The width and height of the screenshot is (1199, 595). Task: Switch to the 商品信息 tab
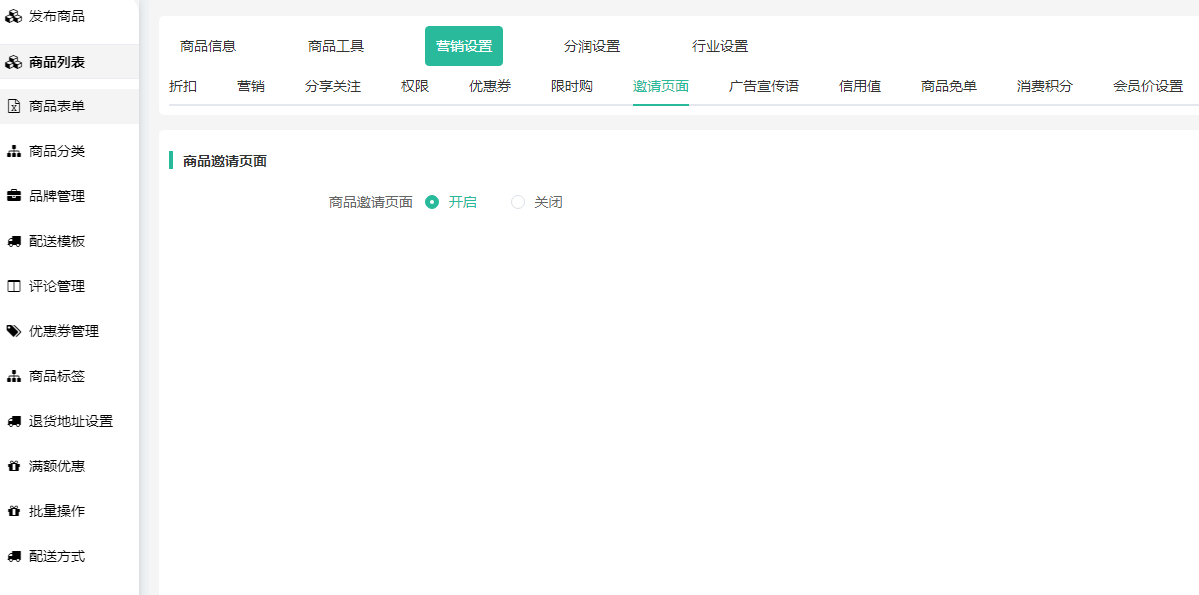coord(208,46)
